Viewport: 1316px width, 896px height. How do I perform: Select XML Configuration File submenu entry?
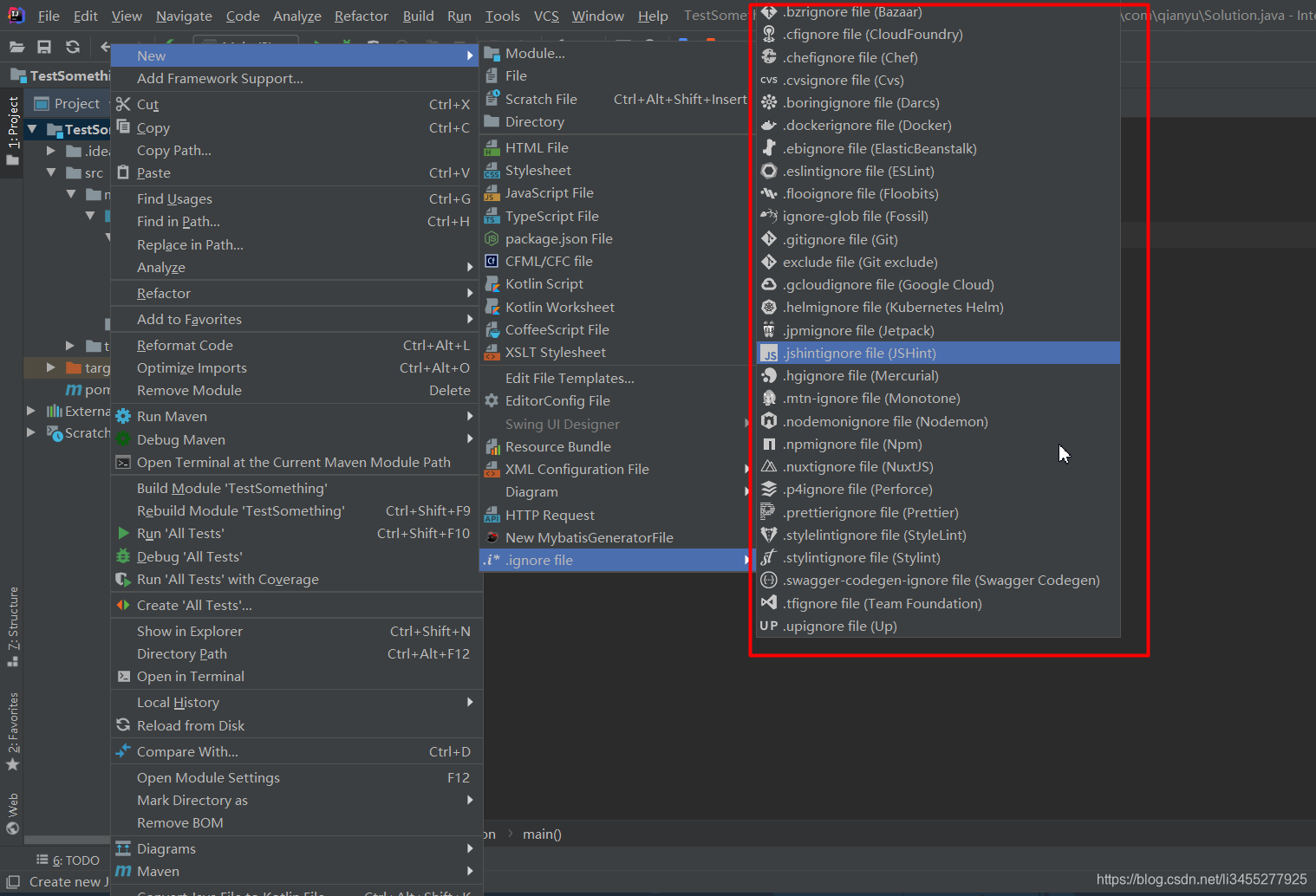pyautogui.click(x=616, y=469)
